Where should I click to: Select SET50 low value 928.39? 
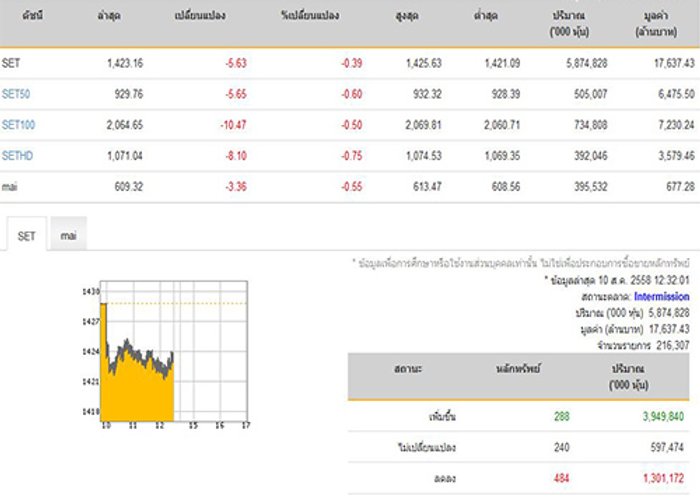pyautogui.click(x=506, y=94)
